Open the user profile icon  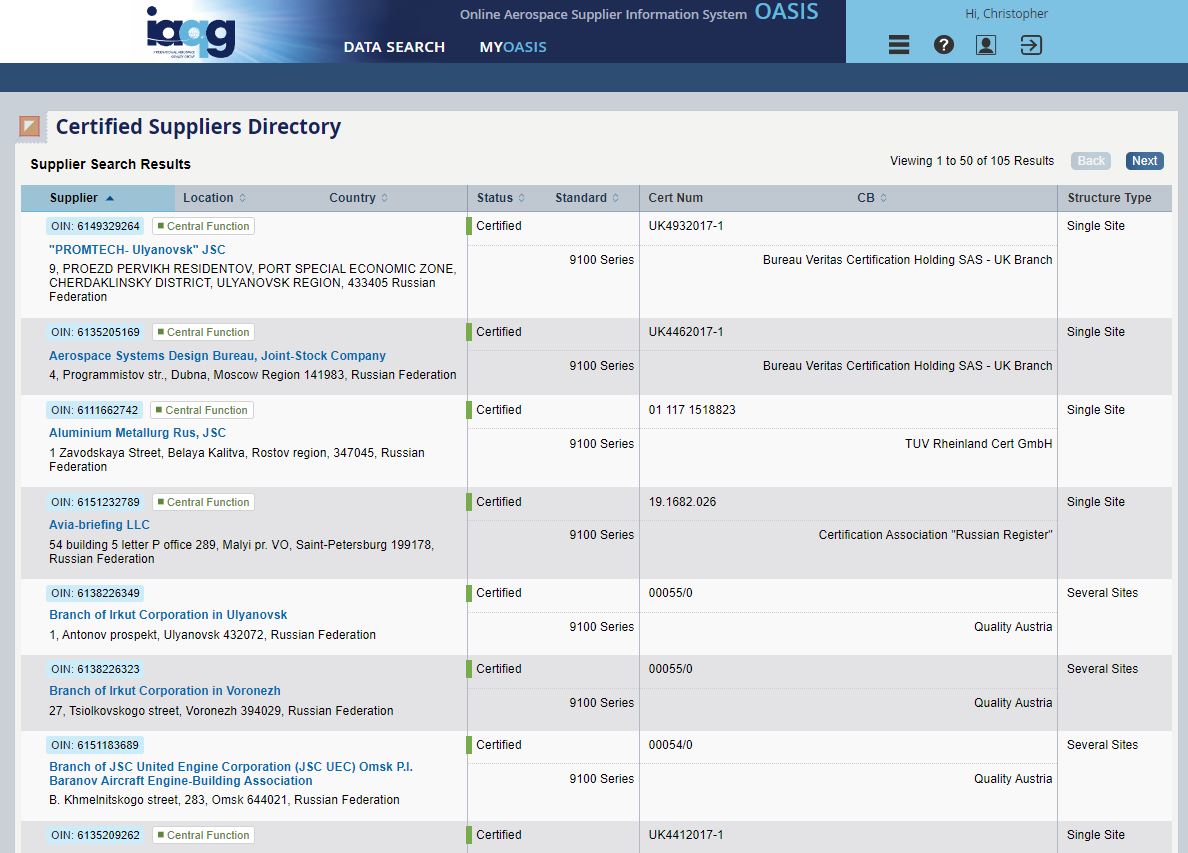pos(986,45)
